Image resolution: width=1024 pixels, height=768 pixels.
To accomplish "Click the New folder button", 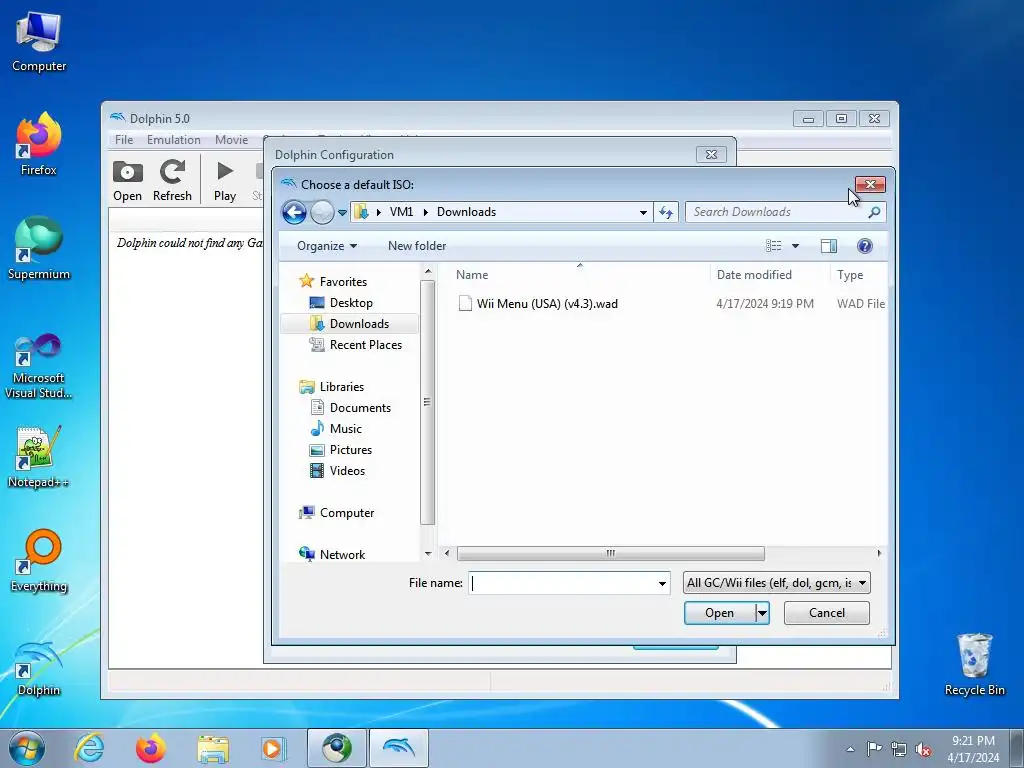I will (x=417, y=246).
